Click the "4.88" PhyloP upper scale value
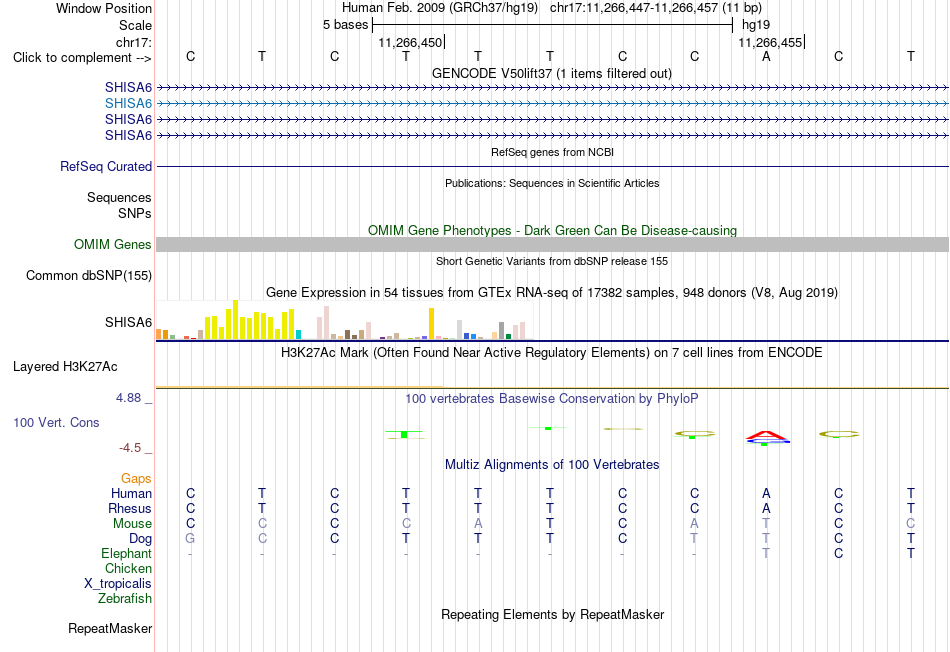This screenshot has height=652, width=950. [128, 398]
